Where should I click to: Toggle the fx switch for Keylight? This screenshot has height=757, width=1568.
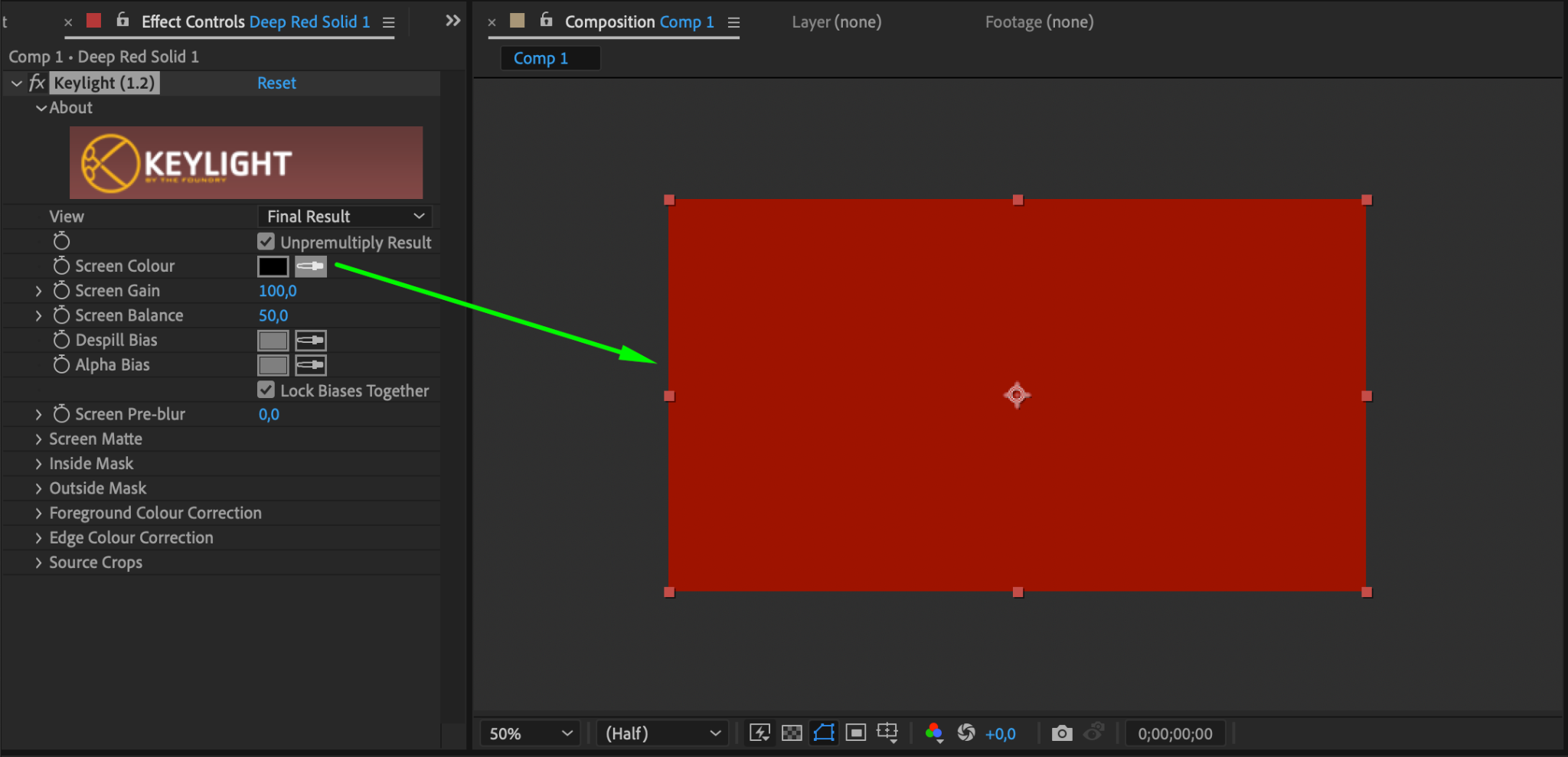37,83
